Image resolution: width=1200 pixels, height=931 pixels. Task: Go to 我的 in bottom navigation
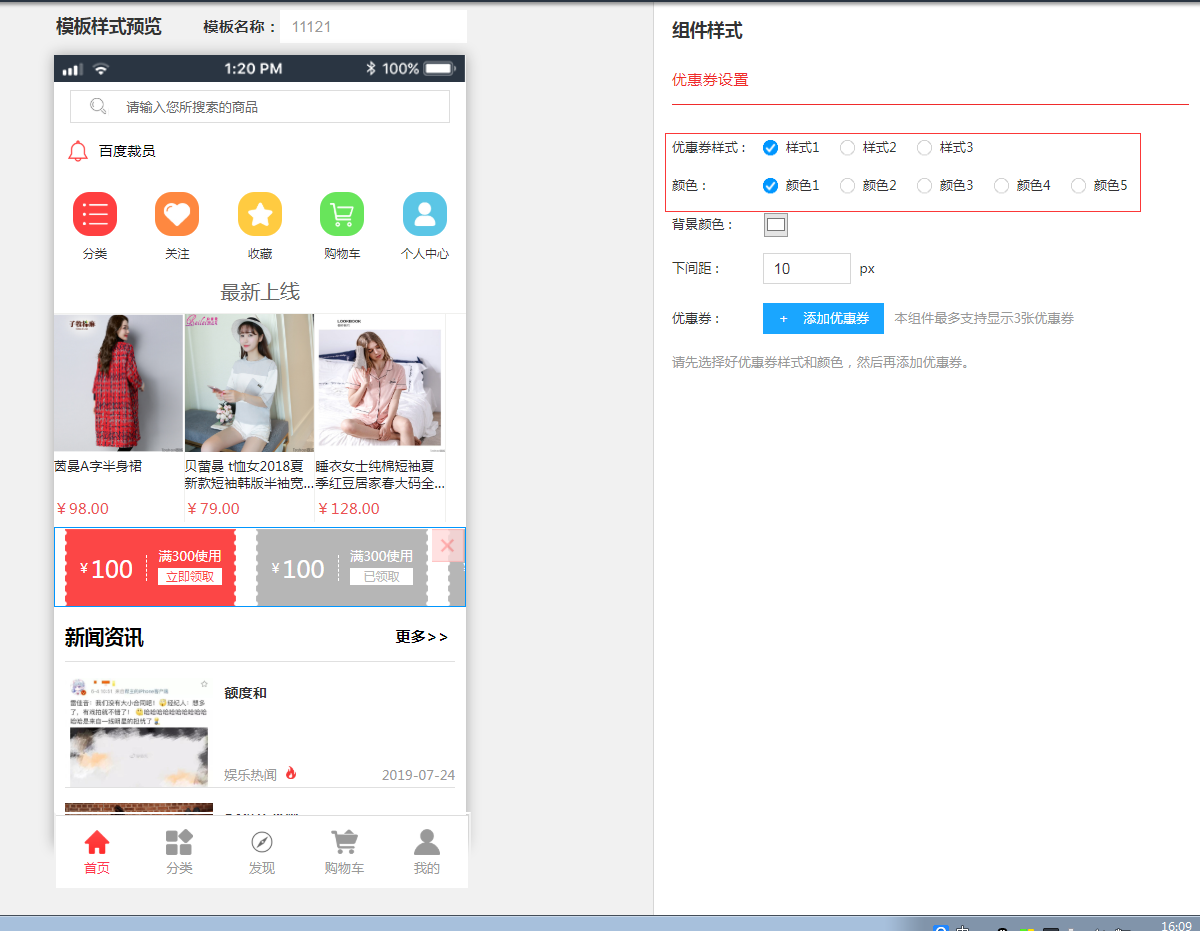(x=427, y=842)
